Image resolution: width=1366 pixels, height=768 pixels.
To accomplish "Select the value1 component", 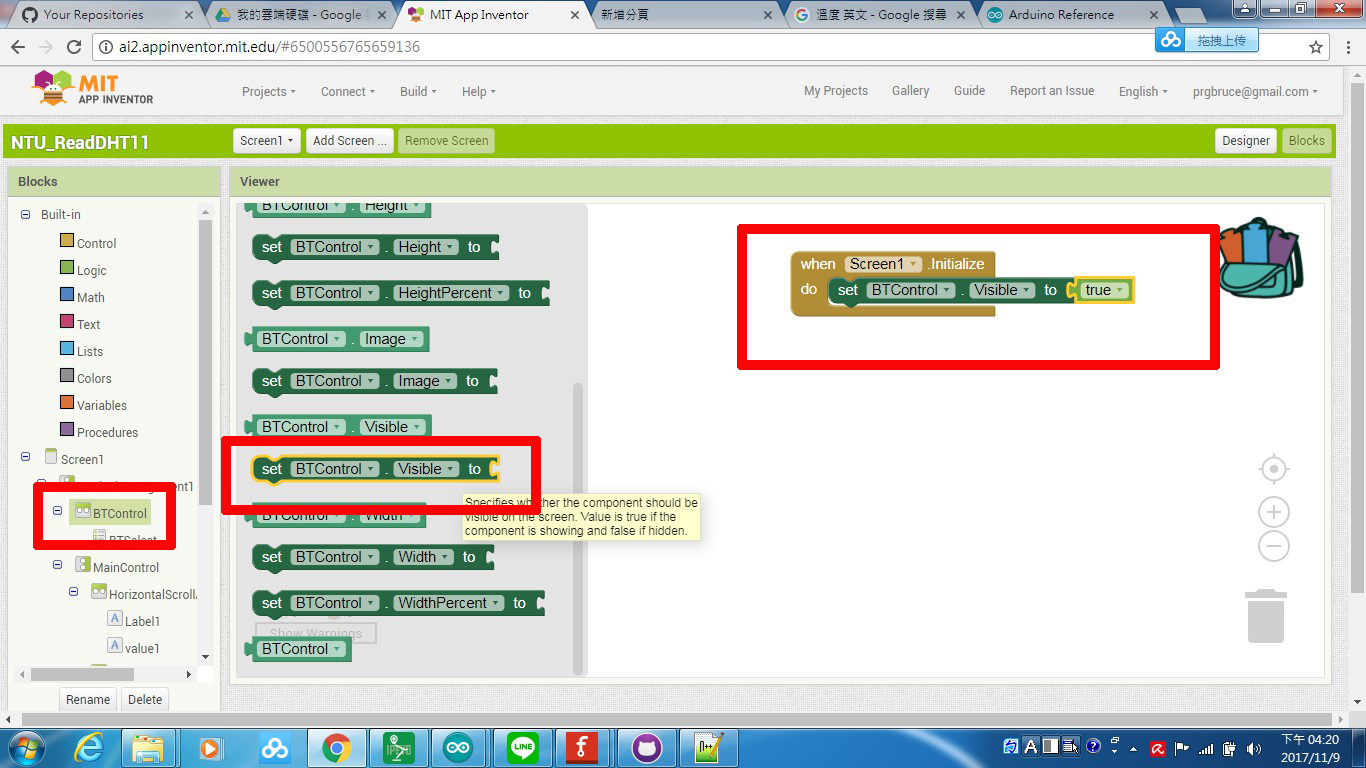I will [x=142, y=648].
